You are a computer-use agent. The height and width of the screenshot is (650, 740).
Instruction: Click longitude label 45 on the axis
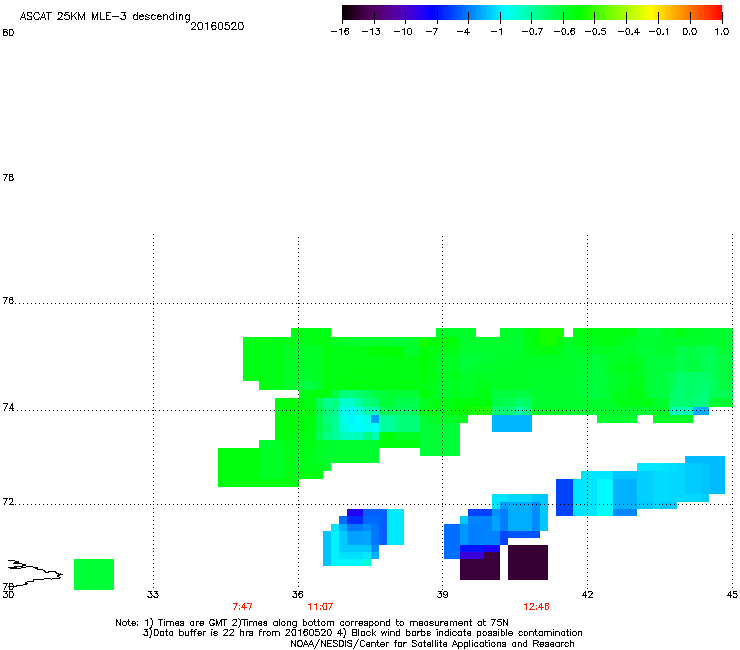tap(732, 594)
